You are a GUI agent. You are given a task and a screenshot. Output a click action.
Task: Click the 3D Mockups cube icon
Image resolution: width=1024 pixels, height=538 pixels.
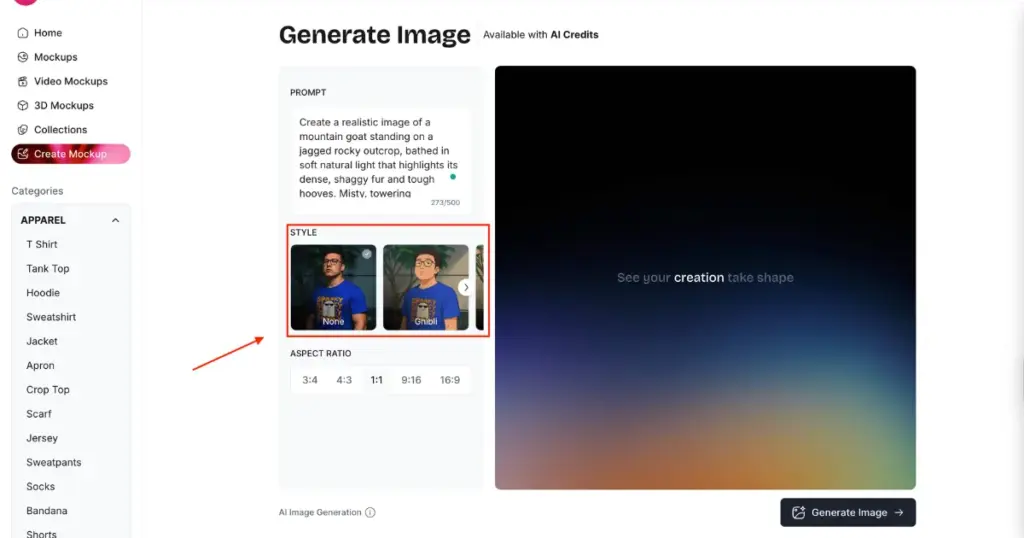pos(23,105)
